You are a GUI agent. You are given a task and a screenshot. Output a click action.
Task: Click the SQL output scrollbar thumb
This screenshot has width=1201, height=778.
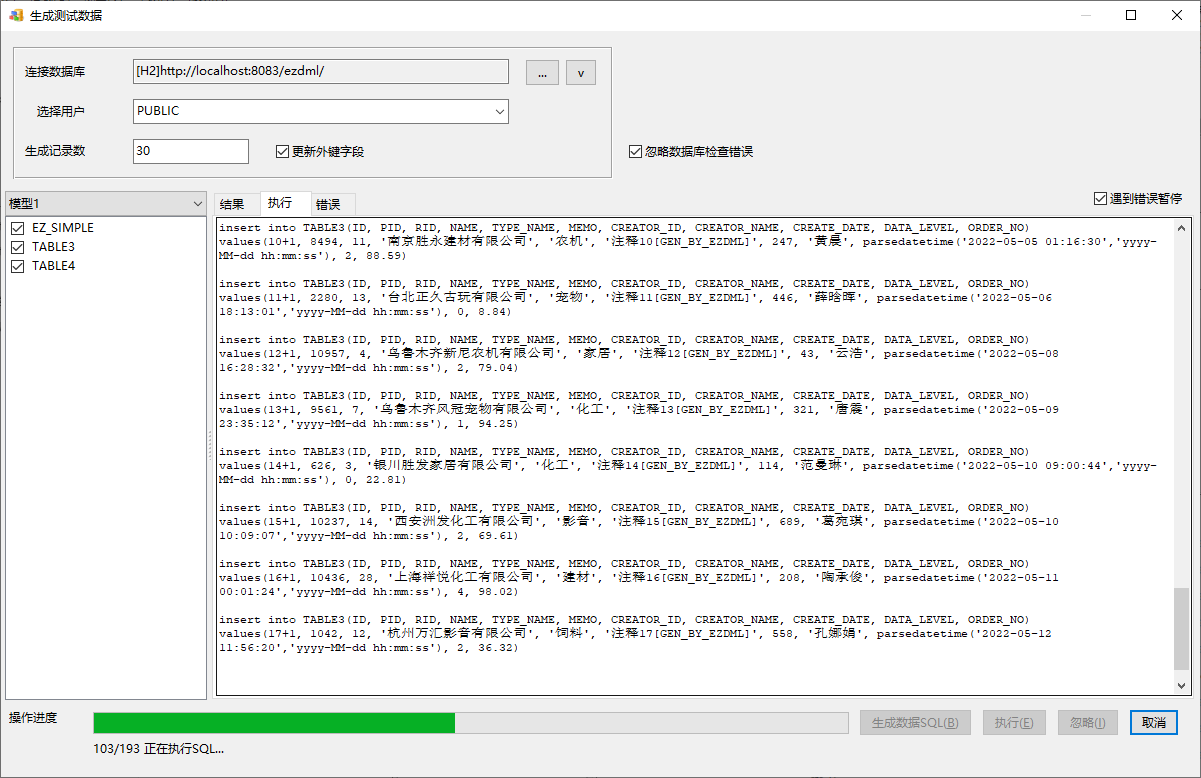(1182, 628)
